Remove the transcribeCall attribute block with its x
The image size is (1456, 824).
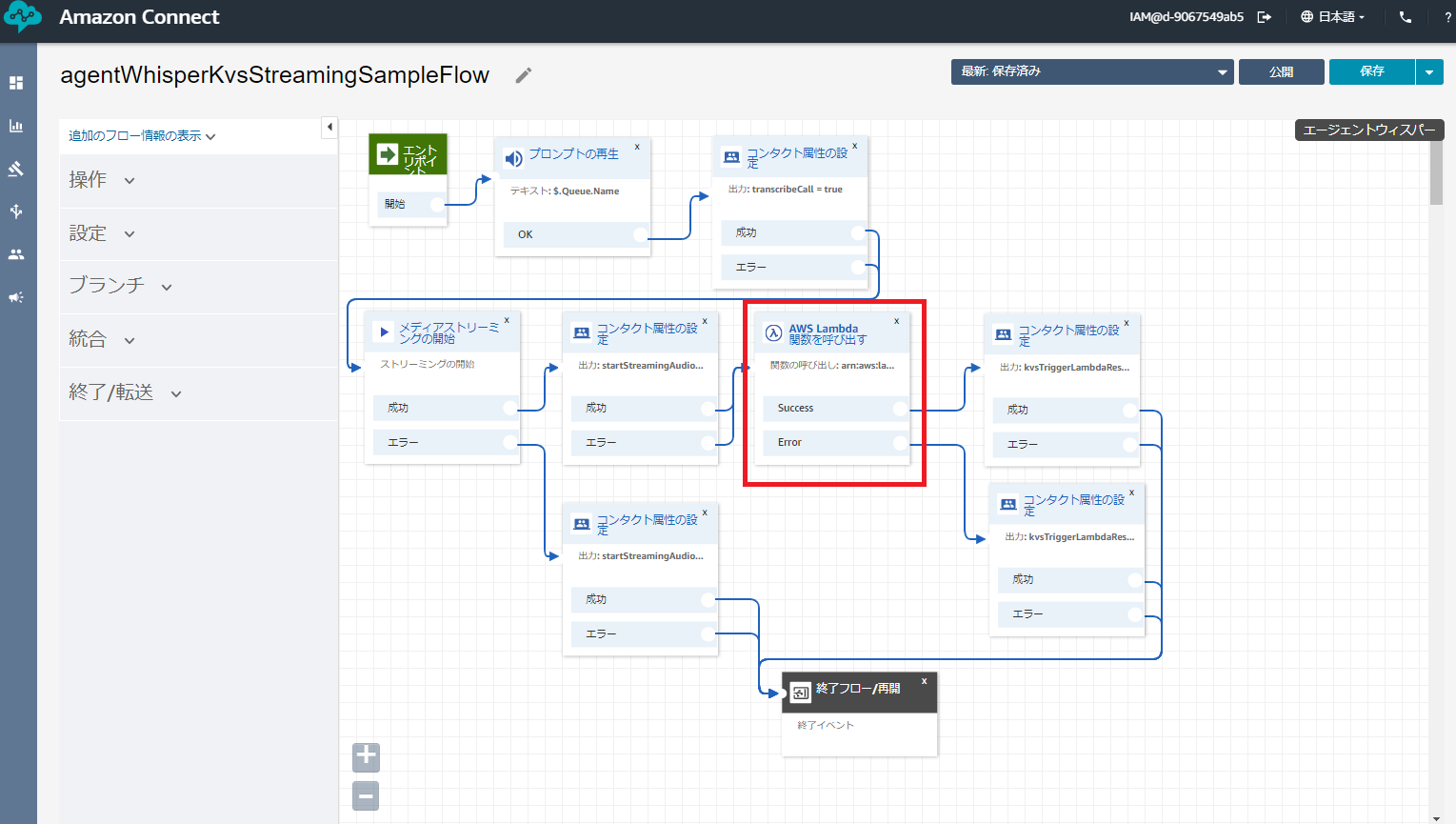[x=854, y=146]
